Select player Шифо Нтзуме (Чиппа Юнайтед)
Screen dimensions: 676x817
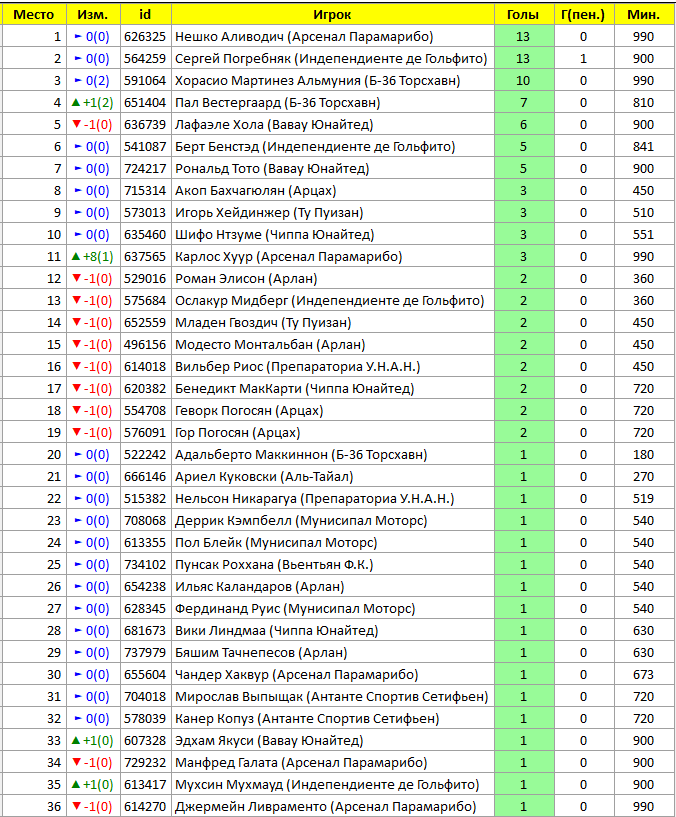pyautogui.click(x=275, y=234)
